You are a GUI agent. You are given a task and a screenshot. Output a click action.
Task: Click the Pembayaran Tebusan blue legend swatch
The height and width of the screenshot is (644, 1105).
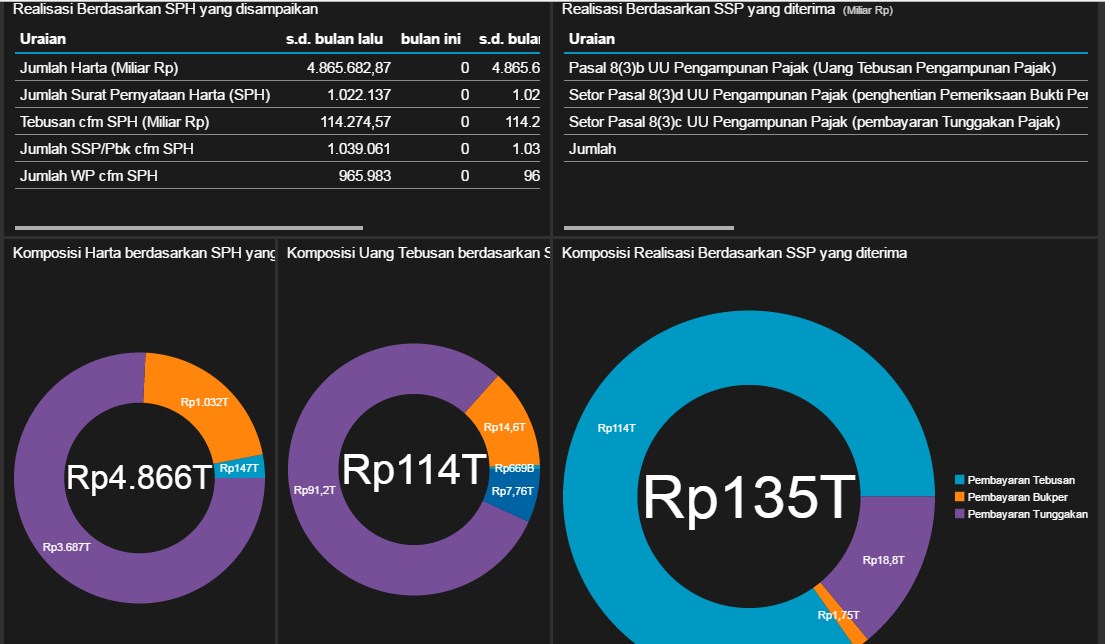coord(959,480)
